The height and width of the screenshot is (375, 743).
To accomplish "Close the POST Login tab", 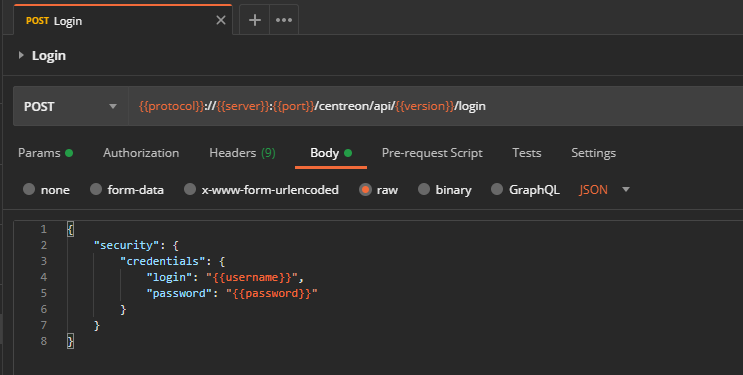I will pyautogui.click(x=221, y=20).
